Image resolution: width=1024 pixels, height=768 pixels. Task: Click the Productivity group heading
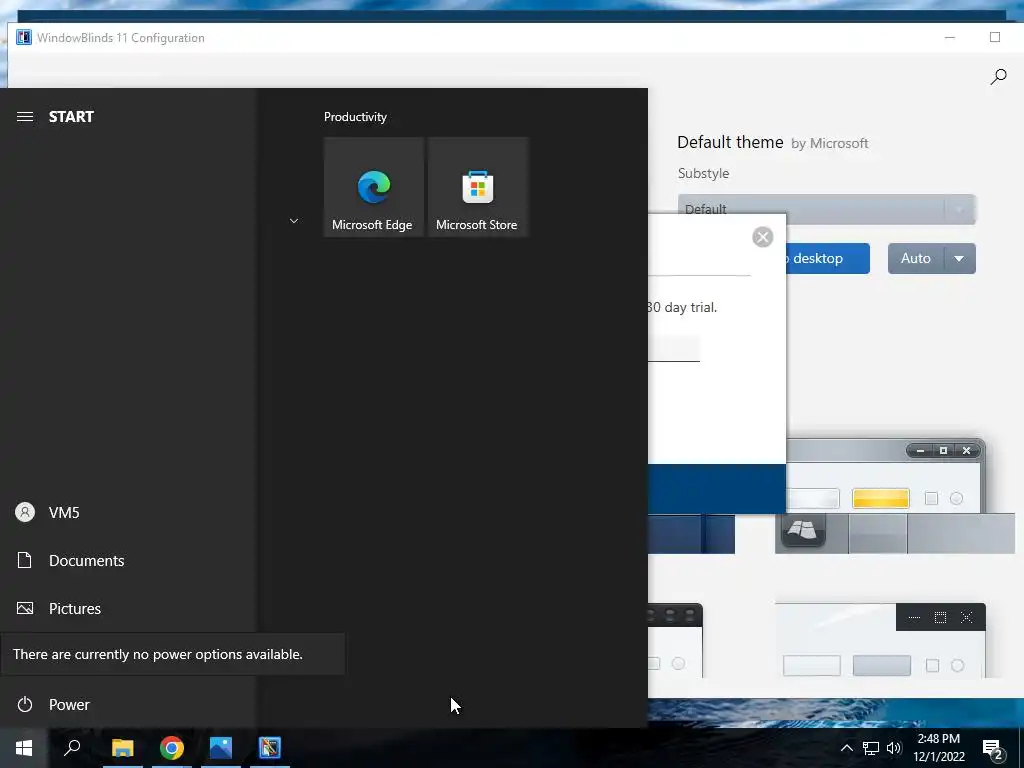[x=355, y=117]
